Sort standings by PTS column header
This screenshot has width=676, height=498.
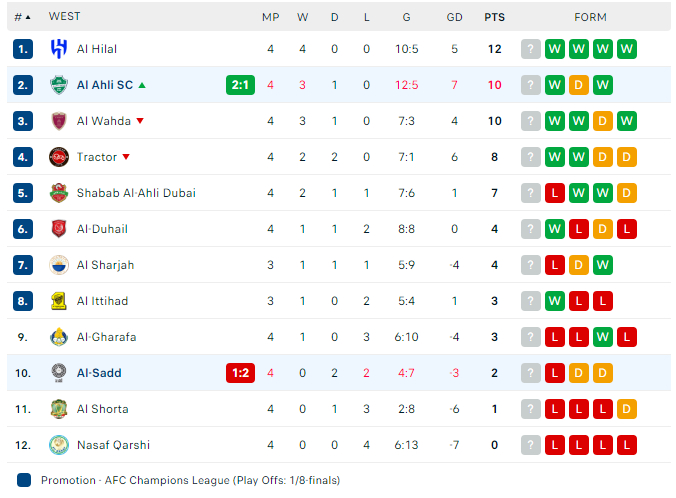pos(494,16)
